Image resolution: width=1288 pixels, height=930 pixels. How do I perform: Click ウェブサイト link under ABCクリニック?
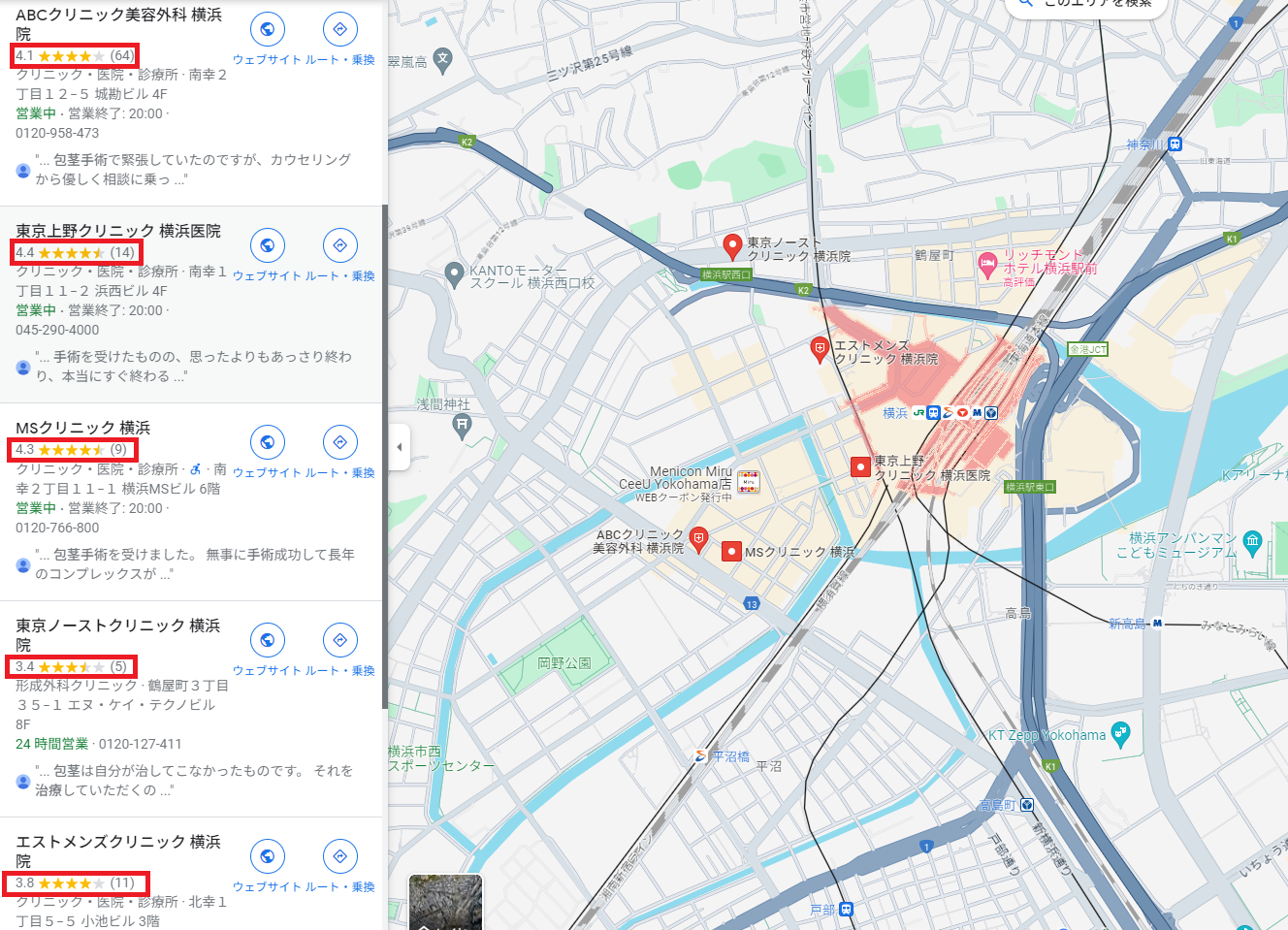(267, 60)
